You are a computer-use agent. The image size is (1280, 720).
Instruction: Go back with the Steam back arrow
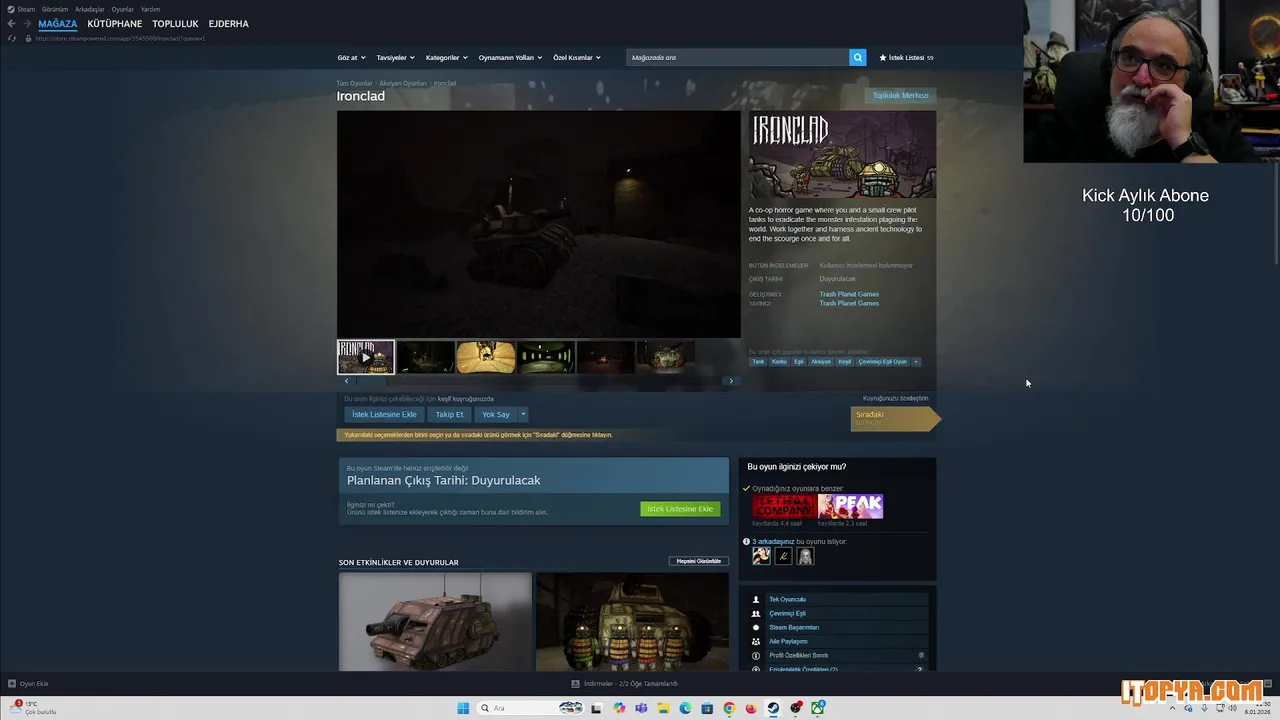(x=11, y=23)
